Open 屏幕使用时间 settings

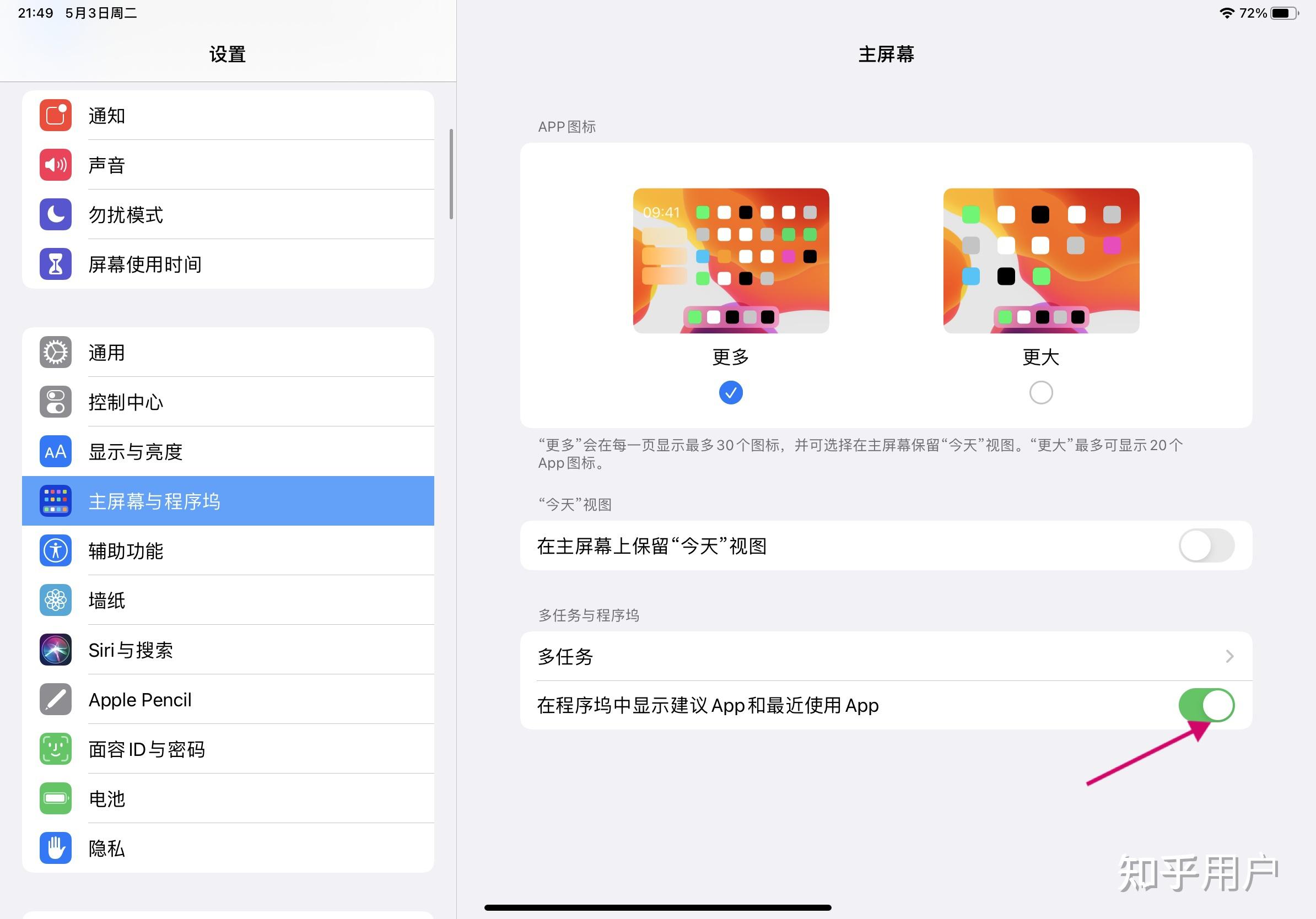pos(228,264)
